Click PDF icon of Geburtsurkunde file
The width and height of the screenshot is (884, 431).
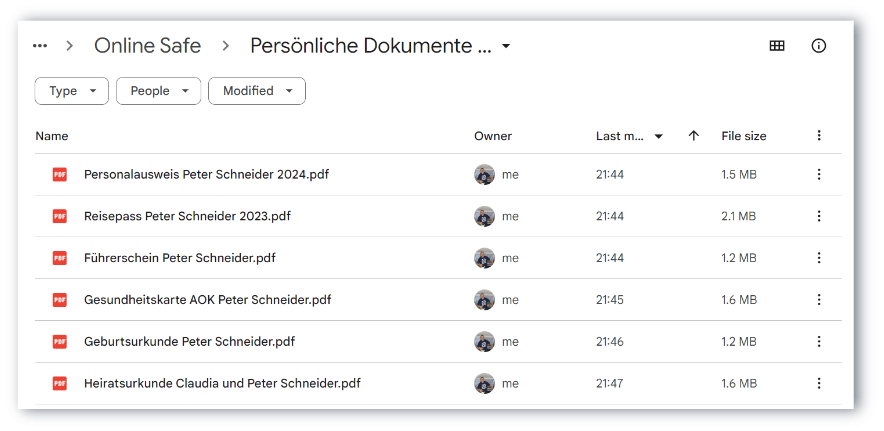pyautogui.click(x=60, y=342)
